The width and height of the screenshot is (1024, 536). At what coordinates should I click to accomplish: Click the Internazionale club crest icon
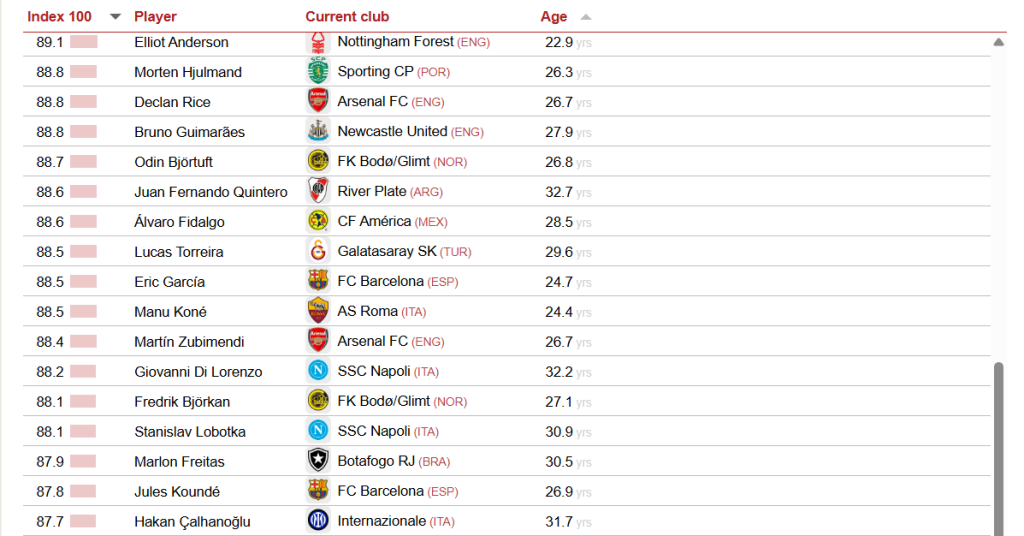pos(318,521)
